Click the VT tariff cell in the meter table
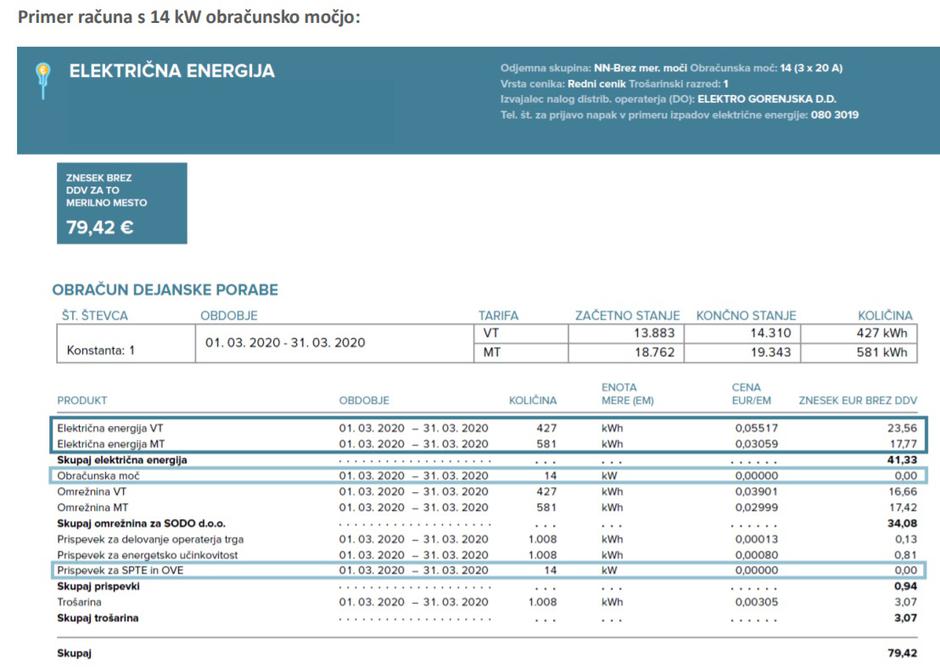The height and width of the screenshot is (672, 940). tap(491, 333)
